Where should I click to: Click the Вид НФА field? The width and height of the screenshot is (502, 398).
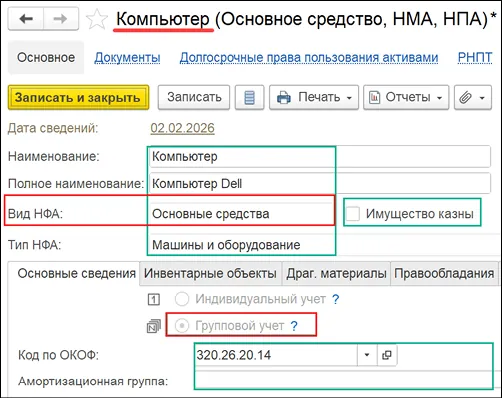(242, 213)
